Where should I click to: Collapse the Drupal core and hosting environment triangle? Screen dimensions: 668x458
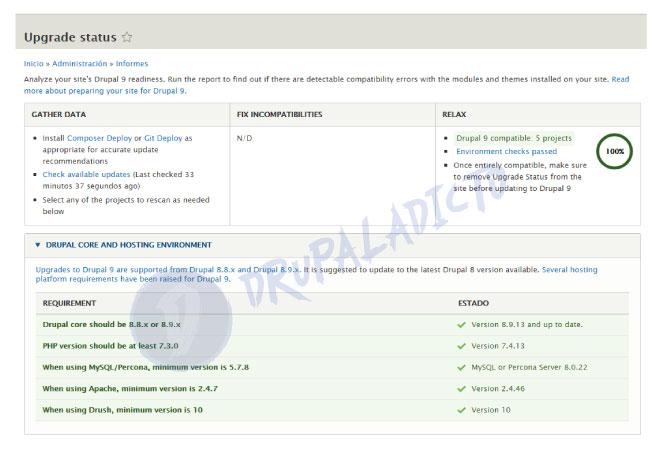37,245
